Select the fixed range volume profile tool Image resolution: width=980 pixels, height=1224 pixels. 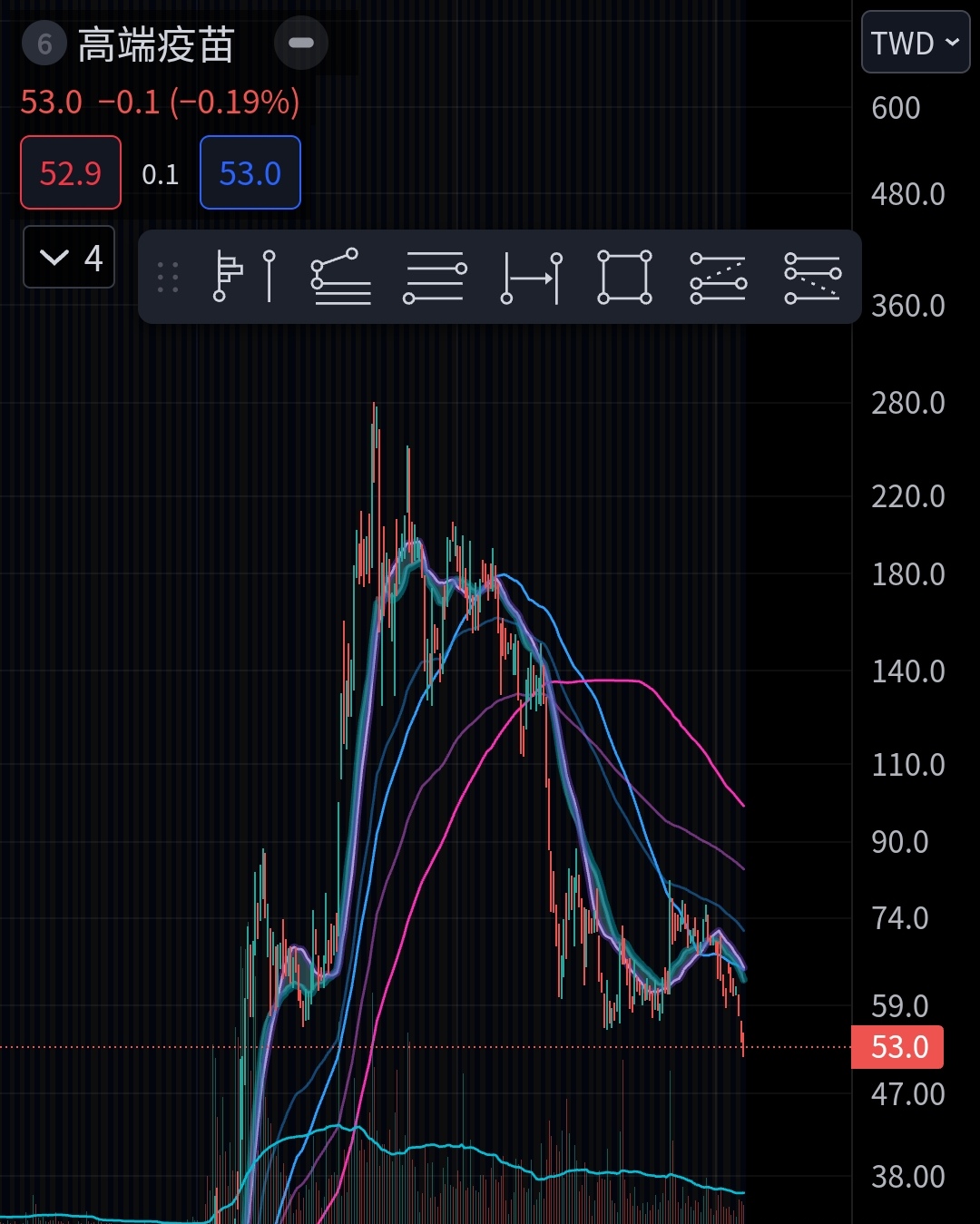[244, 277]
